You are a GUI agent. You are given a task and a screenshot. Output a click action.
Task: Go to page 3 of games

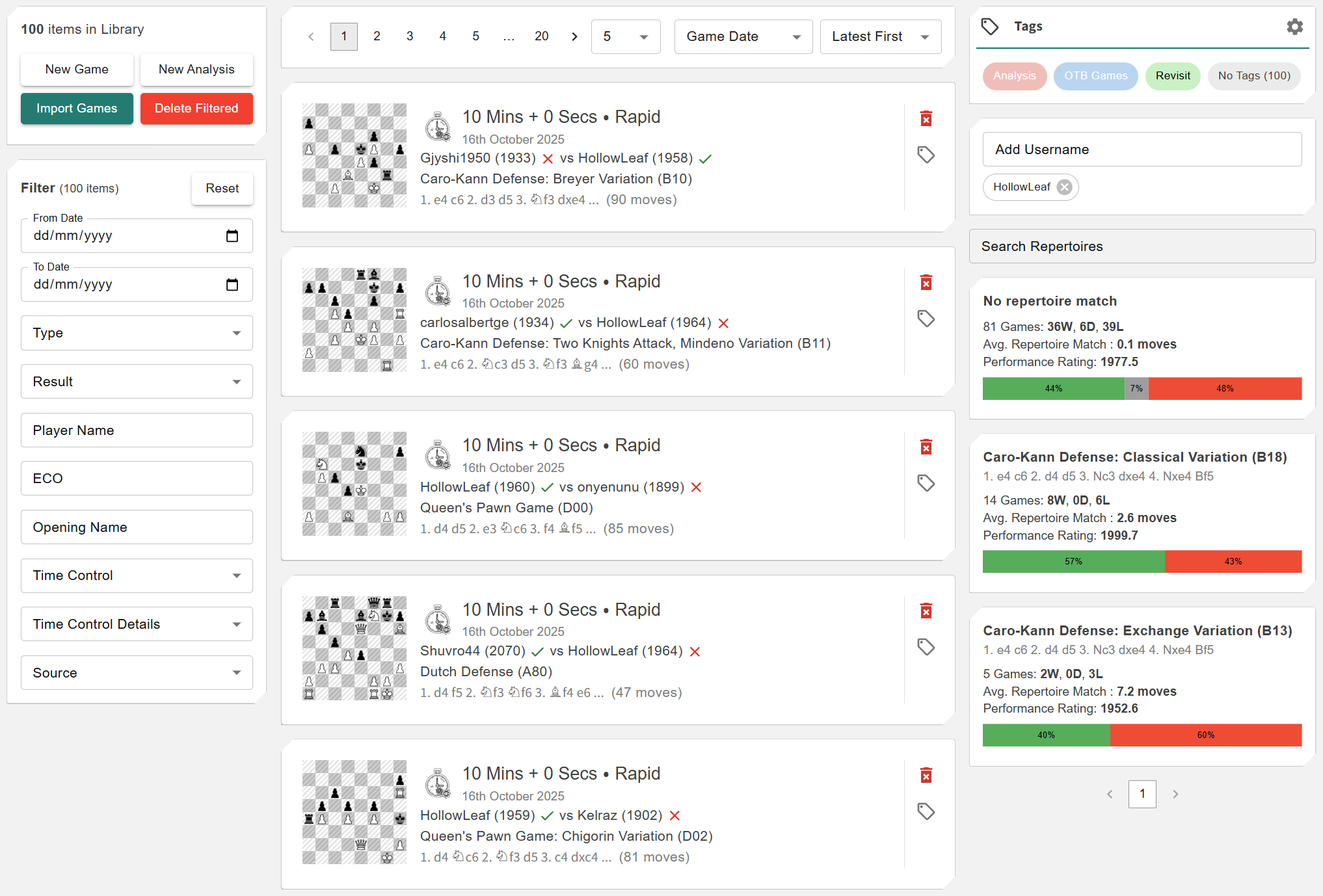click(x=410, y=36)
